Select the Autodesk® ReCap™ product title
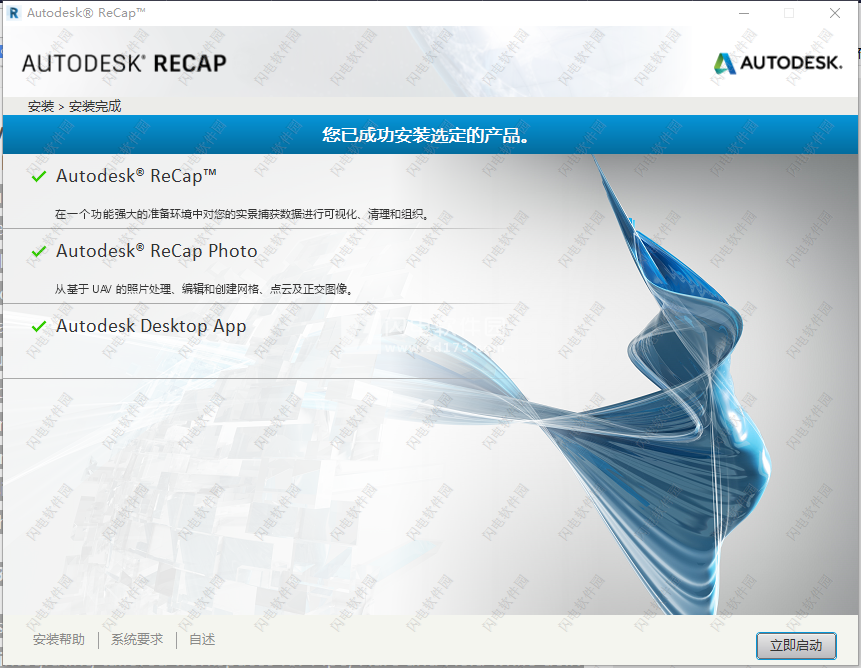861x668 pixels. pyautogui.click(x=136, y=176)
